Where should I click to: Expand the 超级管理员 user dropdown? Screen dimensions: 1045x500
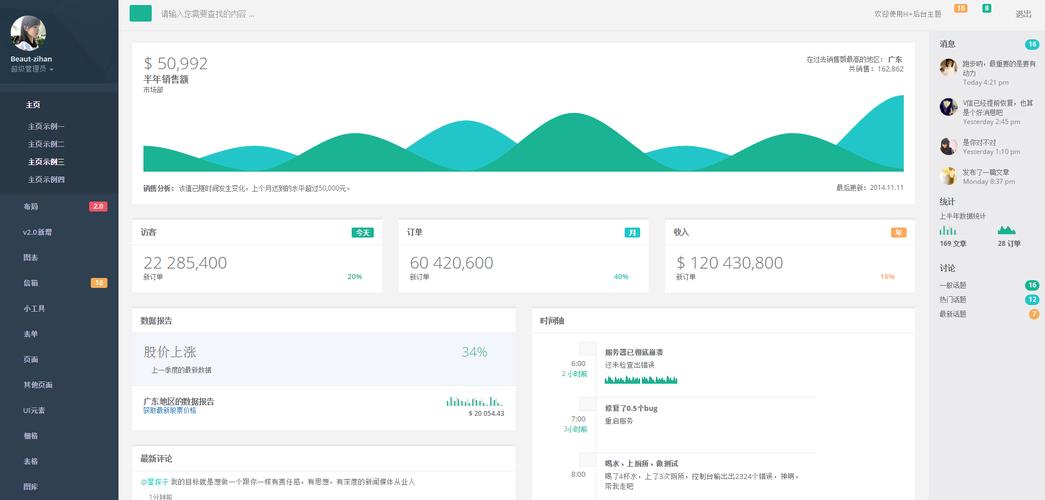32,69
